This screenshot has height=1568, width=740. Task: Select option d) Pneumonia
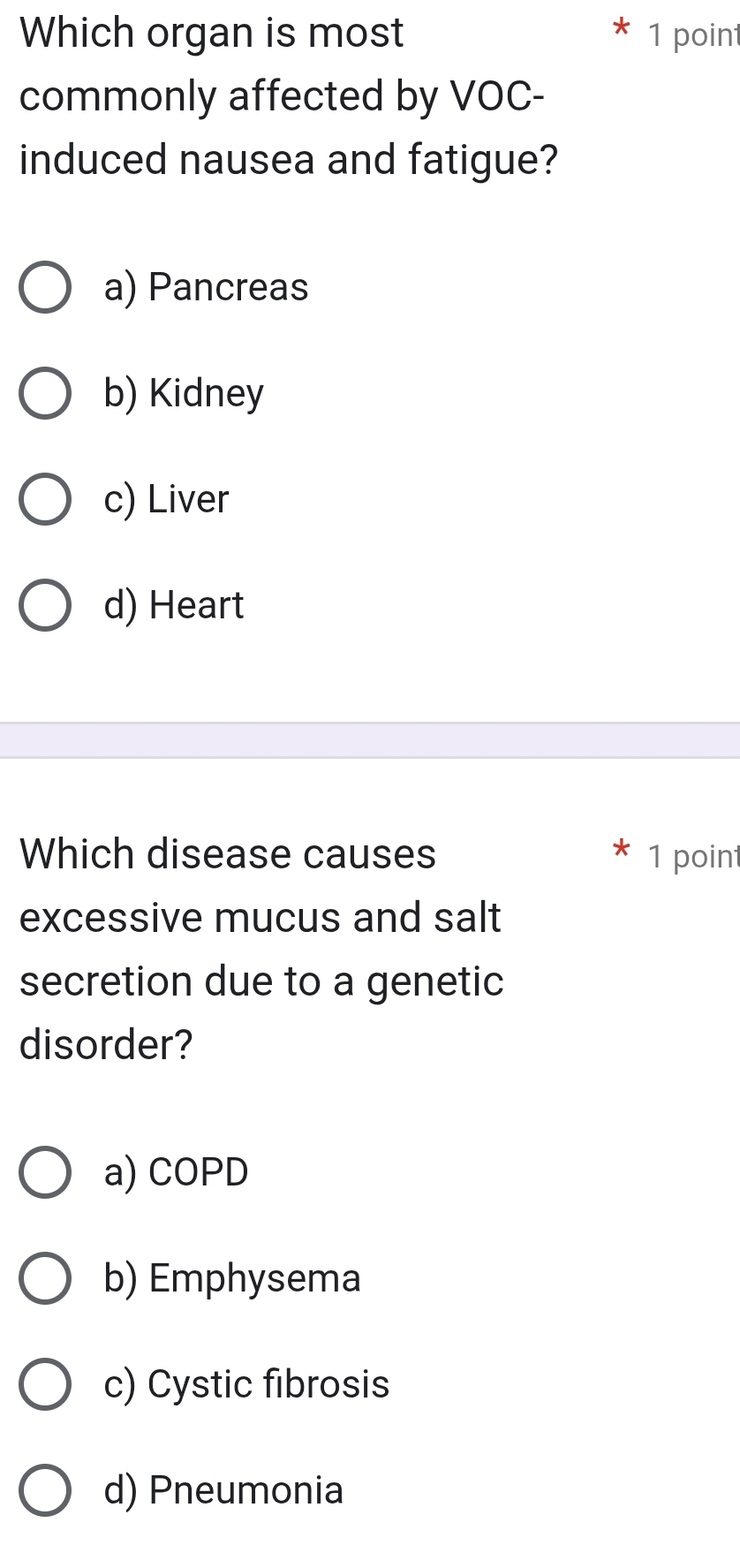[x=46, y=1490]
